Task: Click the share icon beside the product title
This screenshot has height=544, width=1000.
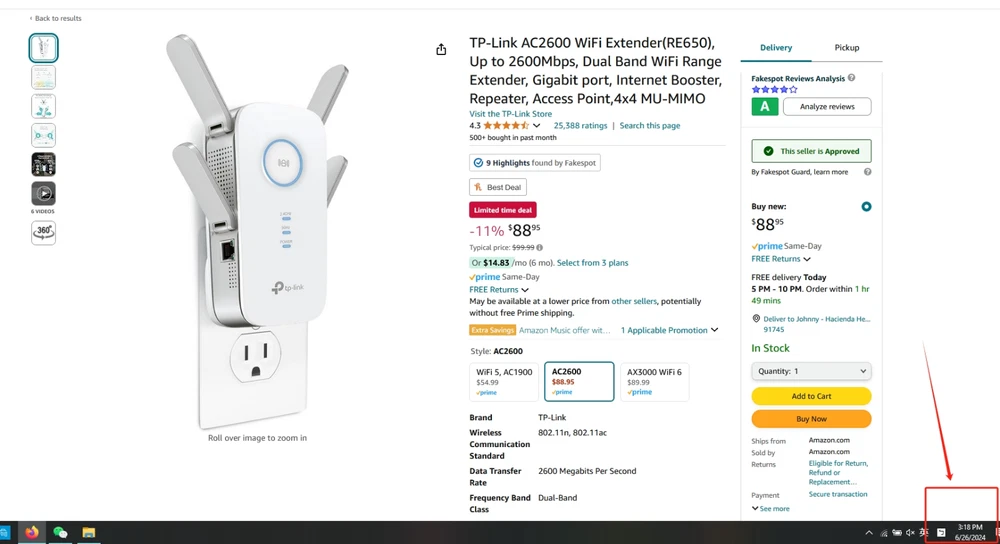Action: click(441, 49)
